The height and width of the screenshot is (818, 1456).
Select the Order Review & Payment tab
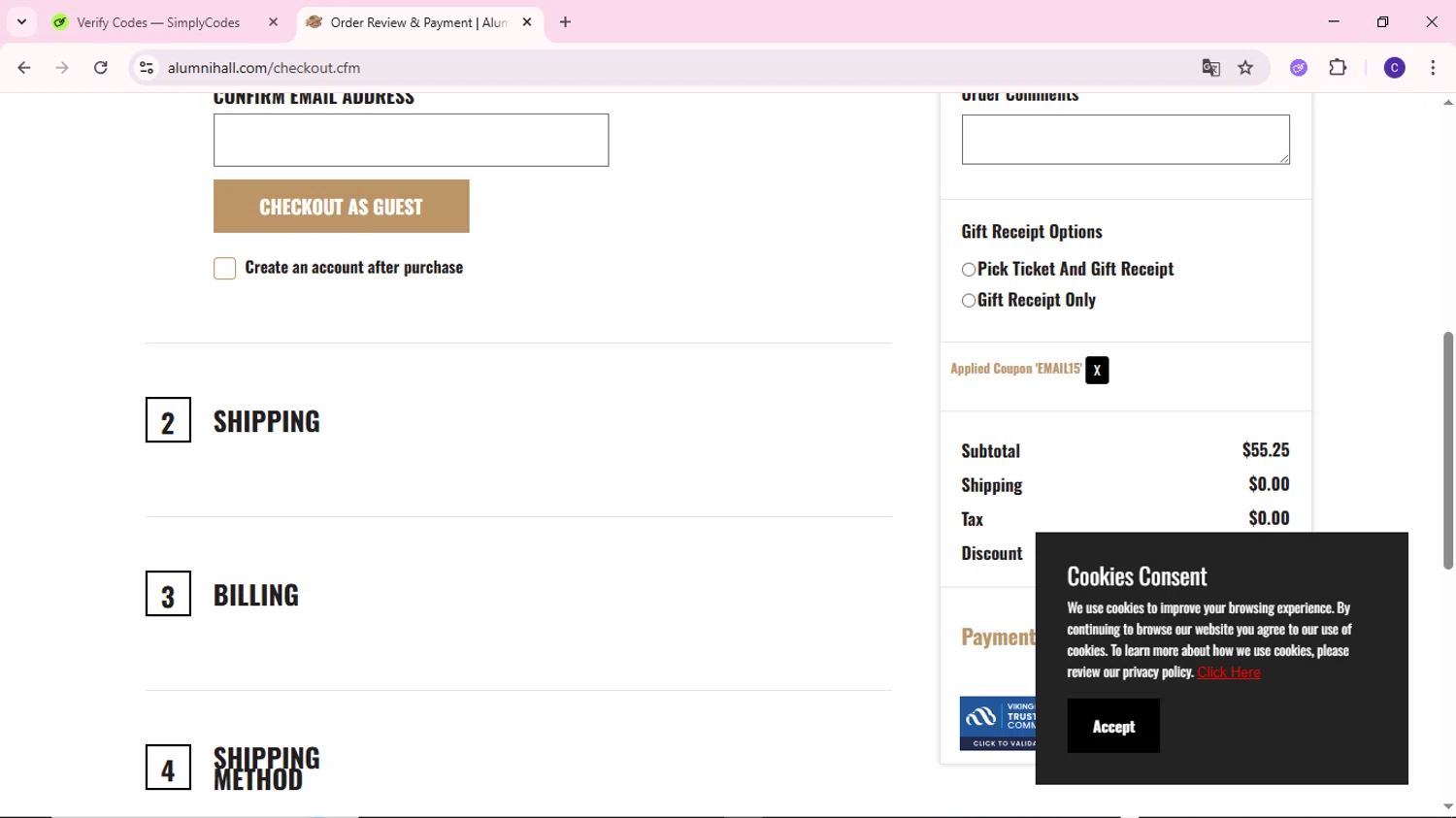pyautogui.click(x=418, y=22)
